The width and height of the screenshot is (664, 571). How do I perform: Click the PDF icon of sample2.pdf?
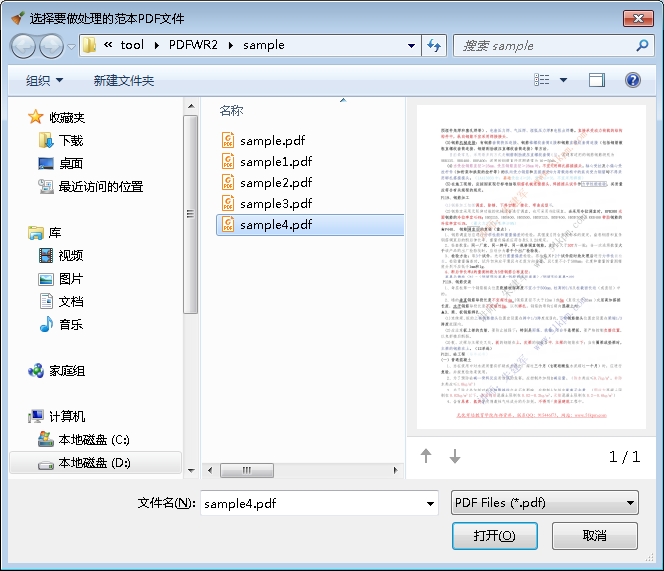tap(228, 182)
